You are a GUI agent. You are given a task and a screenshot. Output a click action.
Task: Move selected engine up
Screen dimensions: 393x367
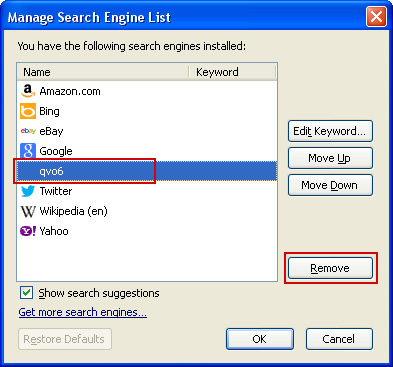coord(330,158)
